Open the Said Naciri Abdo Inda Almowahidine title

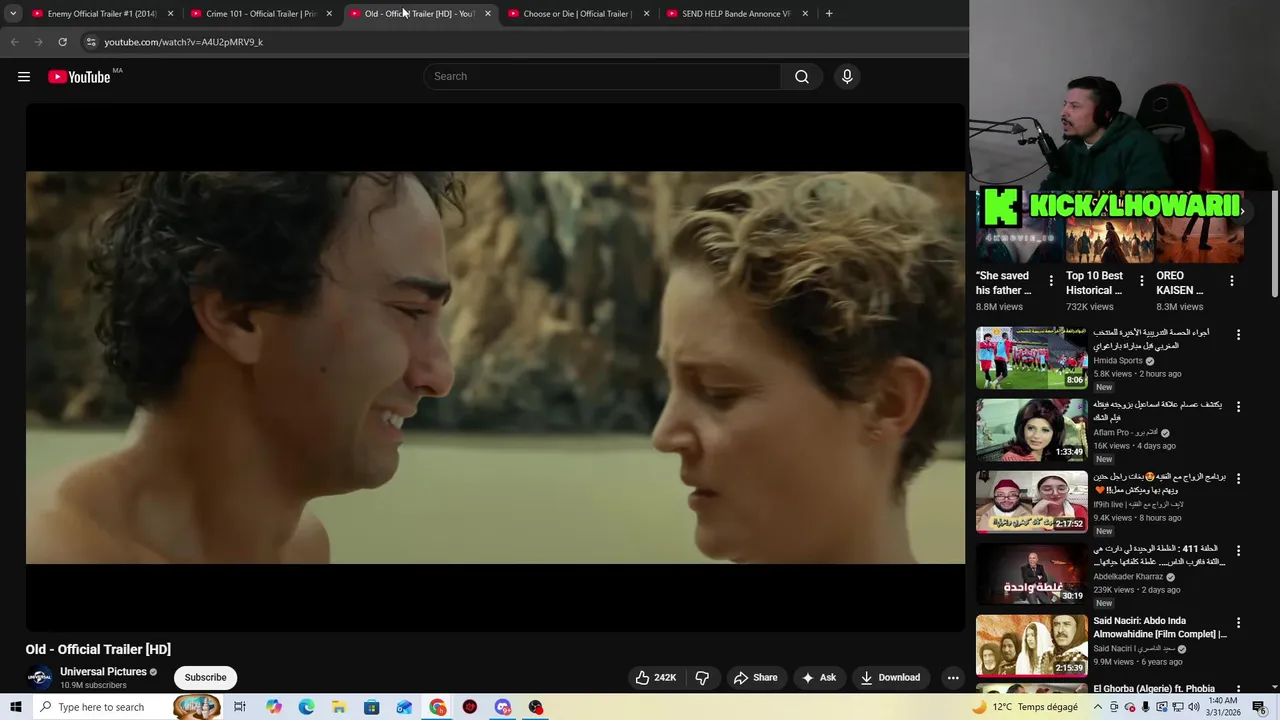[x=1160, y=627]
